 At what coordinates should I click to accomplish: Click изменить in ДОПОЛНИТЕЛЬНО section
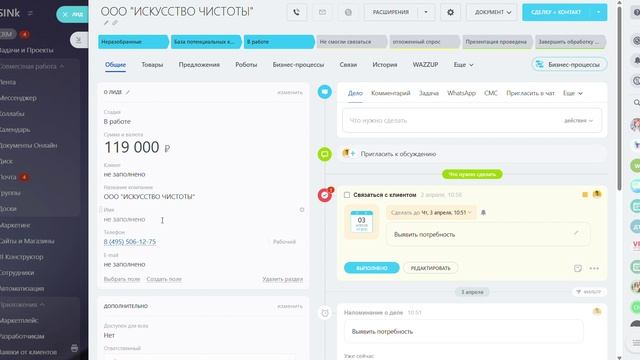click(x=290, y=306)
